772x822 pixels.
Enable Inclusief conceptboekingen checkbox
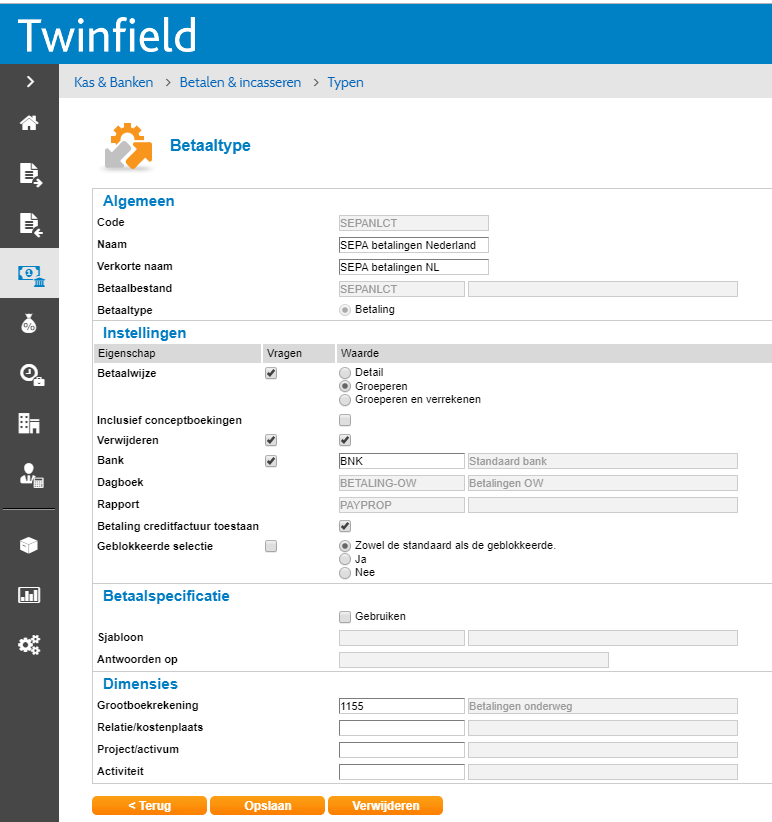tap(345, 420)
